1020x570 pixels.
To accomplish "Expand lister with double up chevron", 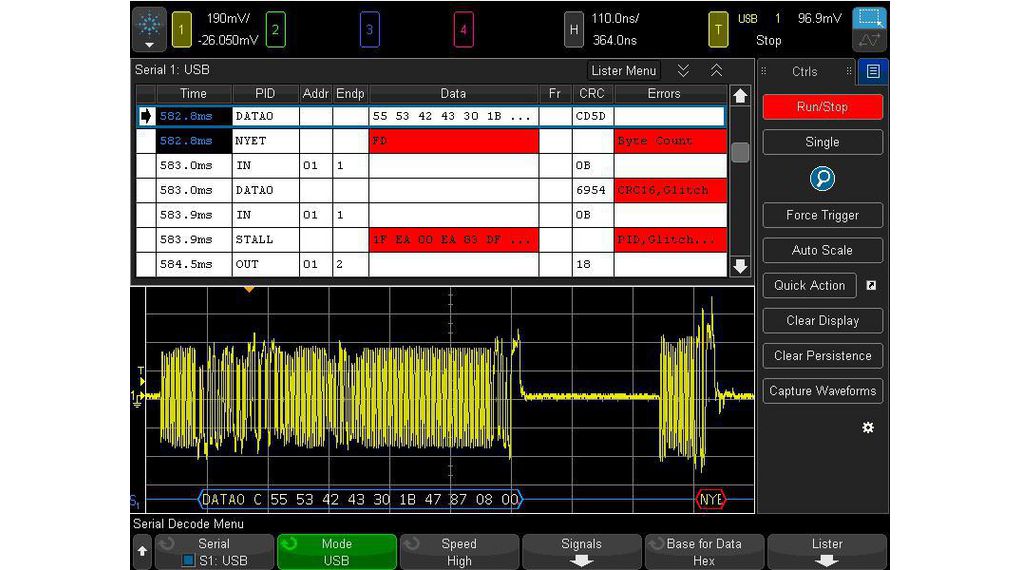I will [716, 70].
